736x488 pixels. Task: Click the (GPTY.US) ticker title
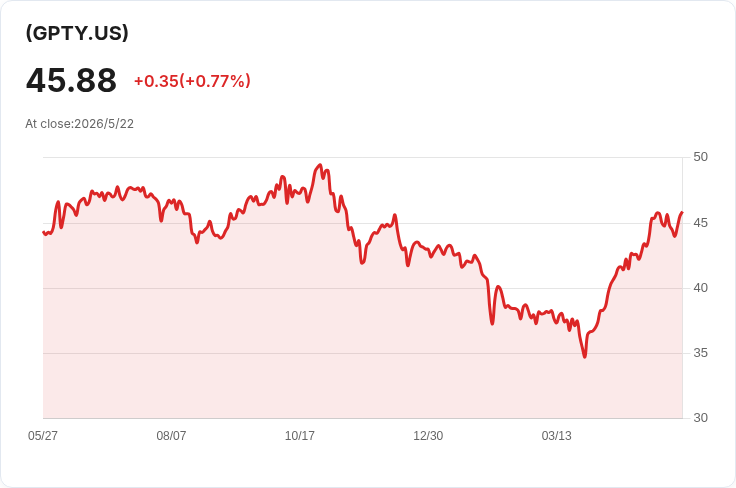tap(77, 33)
